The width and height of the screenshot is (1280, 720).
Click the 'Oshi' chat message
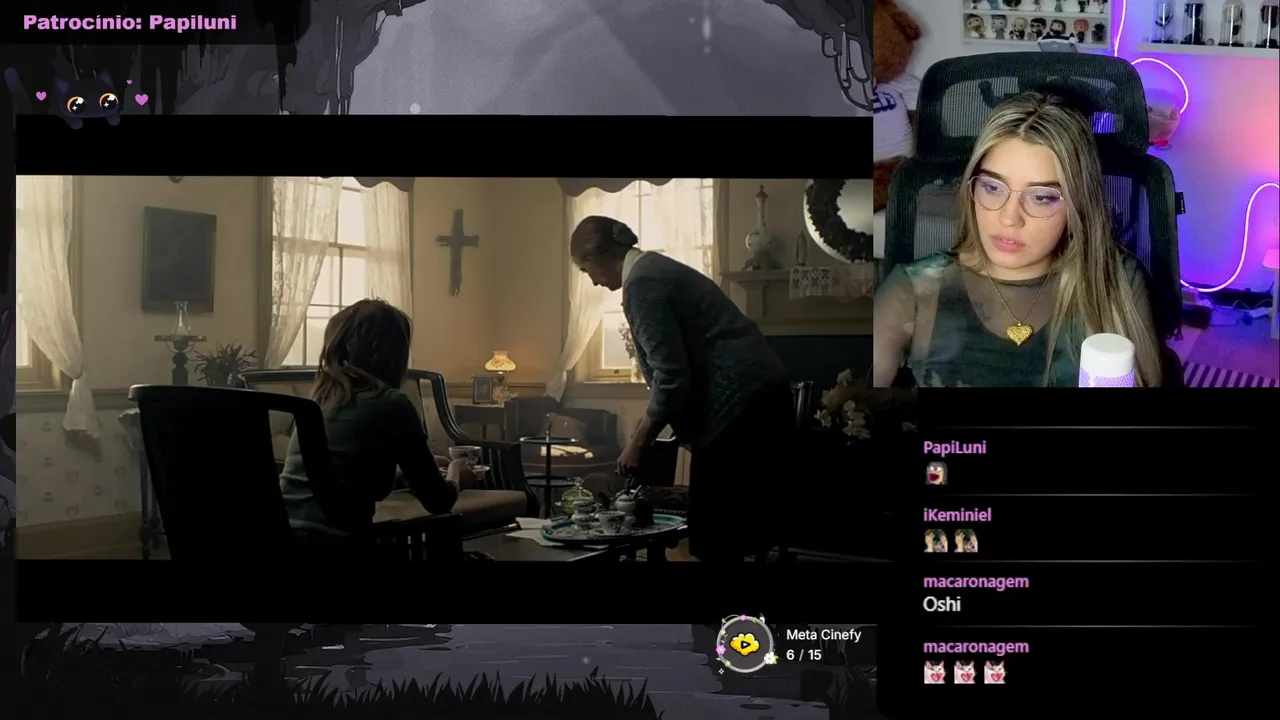pyautogui.click(x=942, y=604)
